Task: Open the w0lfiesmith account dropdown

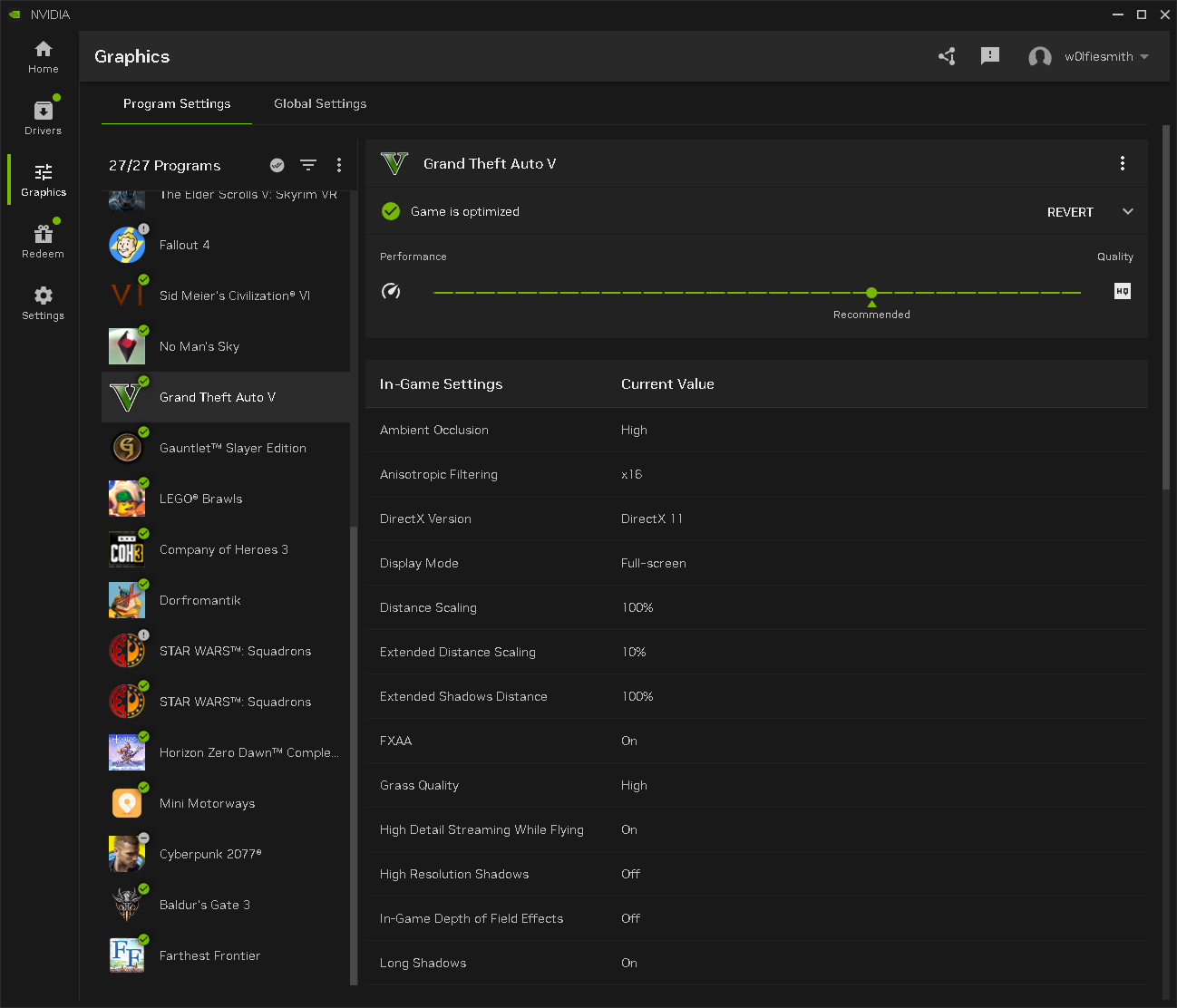Action: click(1092, 56)
